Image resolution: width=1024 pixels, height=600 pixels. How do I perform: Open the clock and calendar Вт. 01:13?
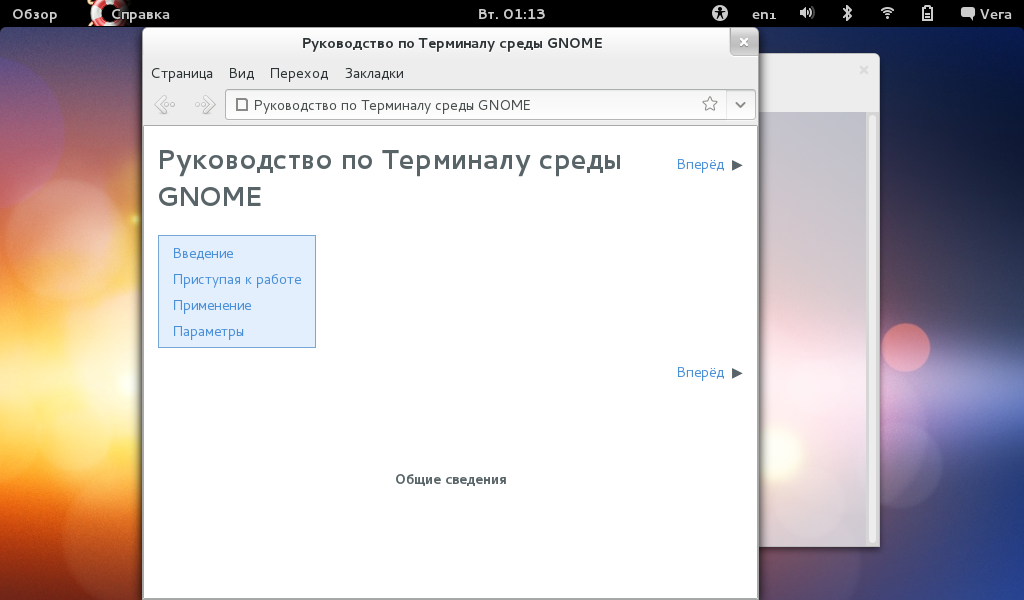[511, 14]
